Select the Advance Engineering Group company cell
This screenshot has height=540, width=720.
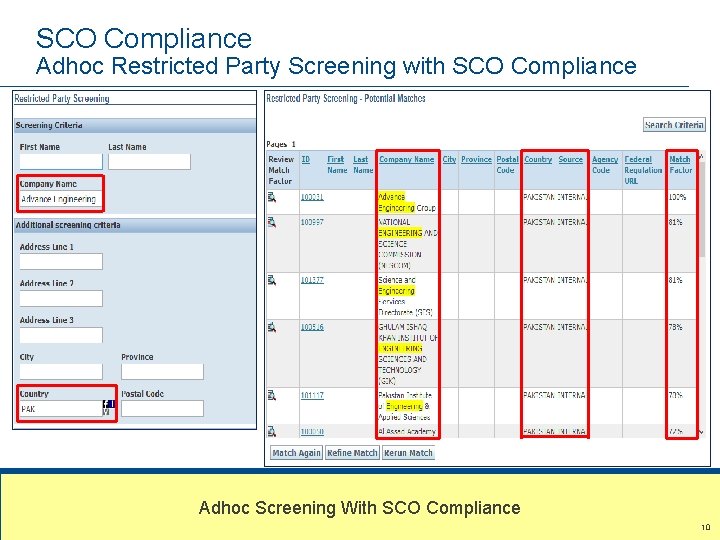click(407, 202)
